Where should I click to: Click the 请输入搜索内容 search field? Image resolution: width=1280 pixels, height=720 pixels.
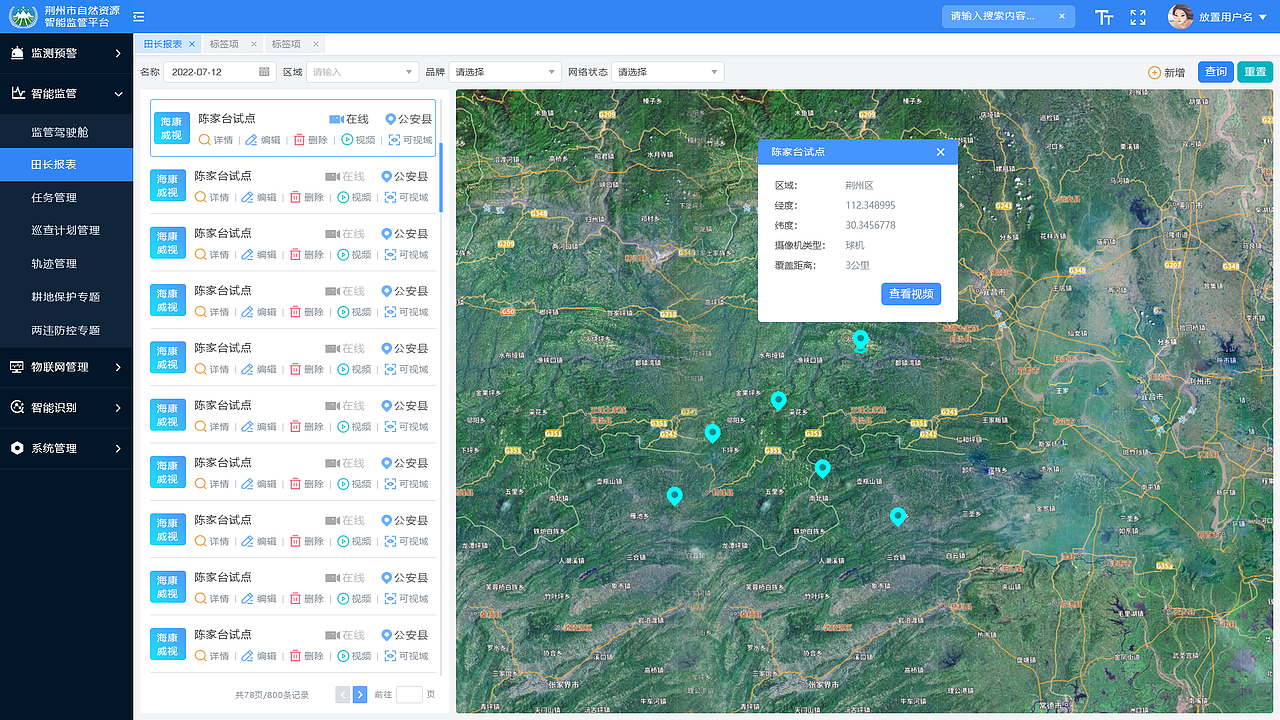point(1008,16)
